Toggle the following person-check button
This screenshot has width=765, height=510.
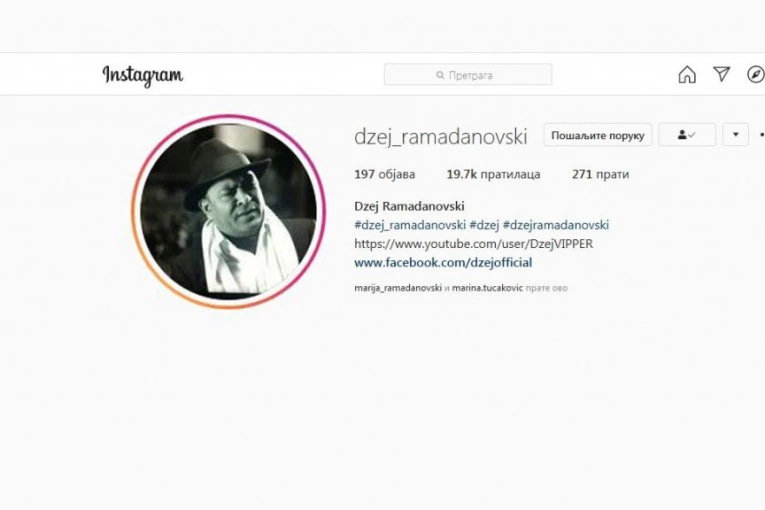687,135
